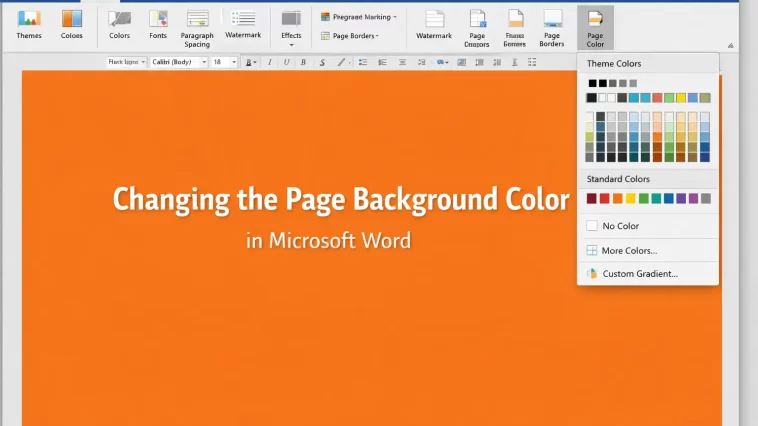Click the heading 'Changing the Page Background Color'
The image size is (758, 426).
341,199
